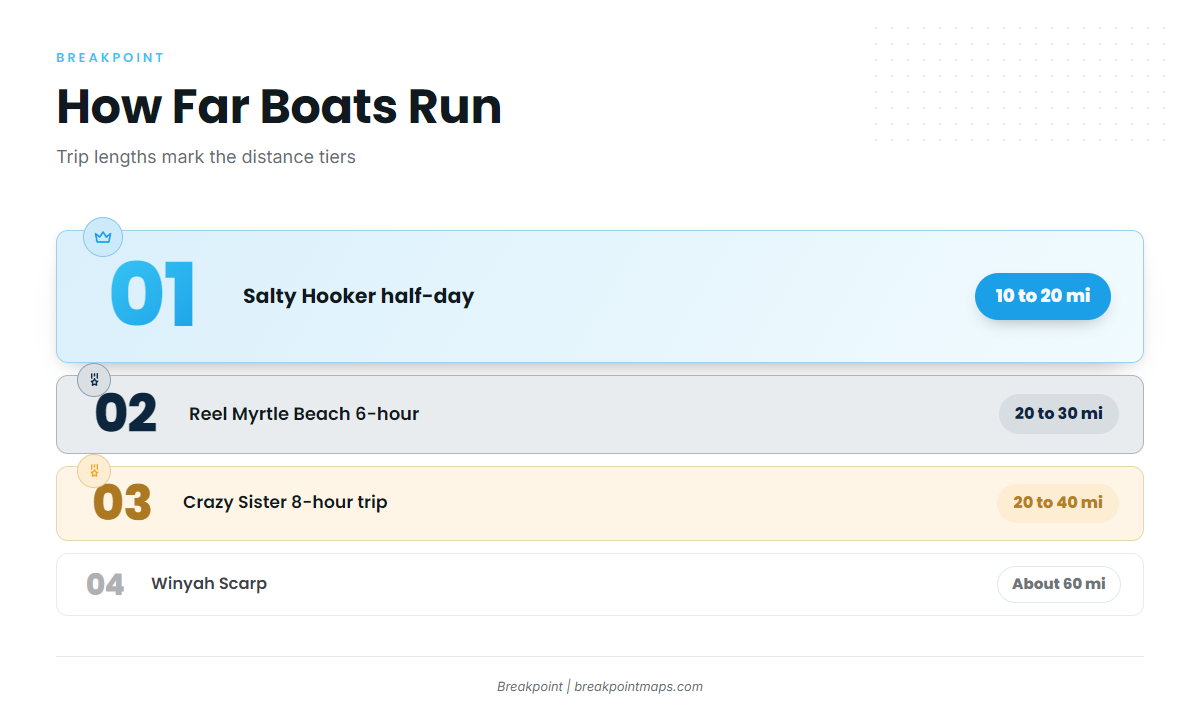Click the silver medal badge above rank 02
Viewport: 1200px width, 721px height.
coord(94,380)
